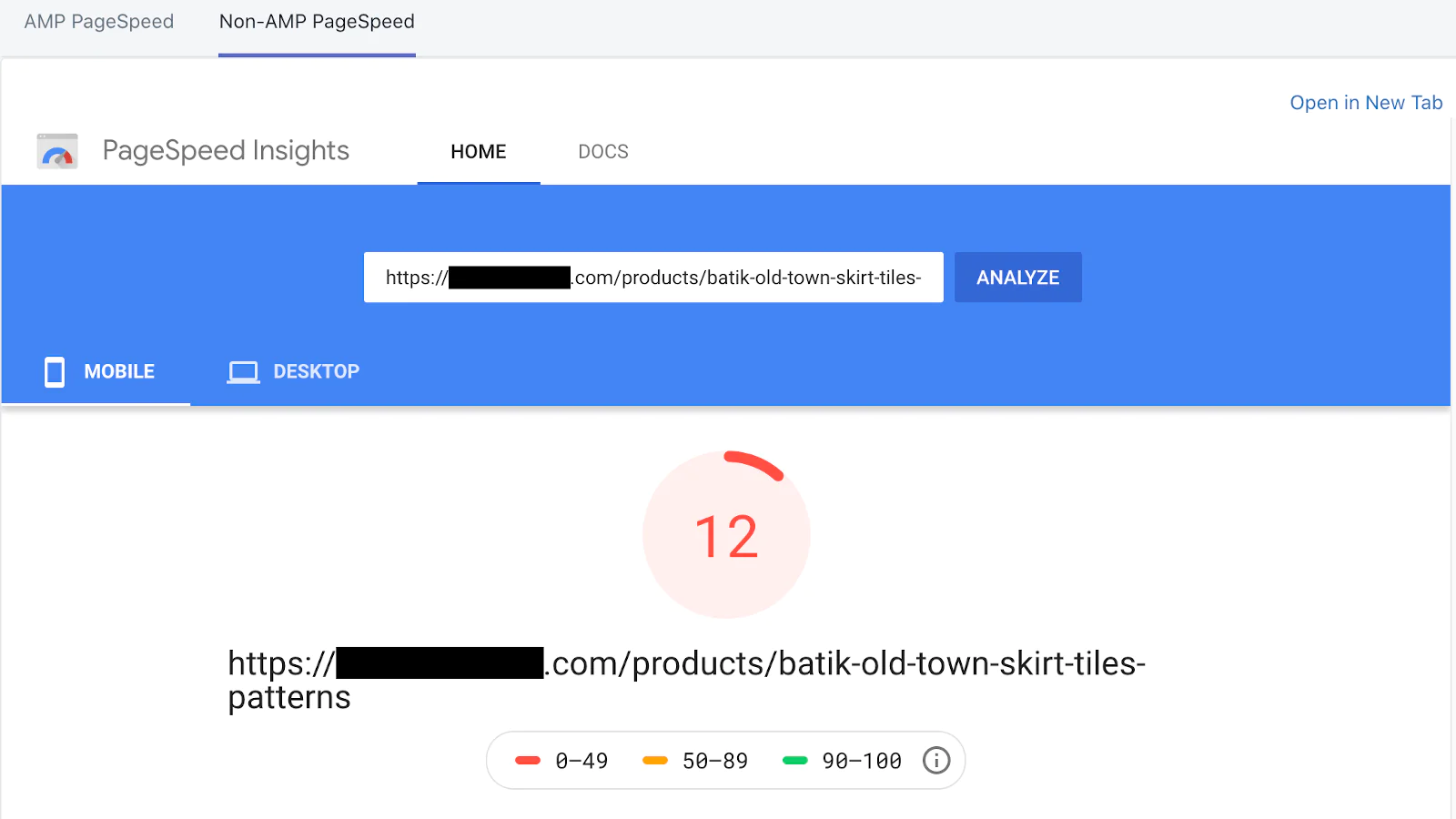
Task: Click the 50–89 range label
Action: (x=715, y=761)
